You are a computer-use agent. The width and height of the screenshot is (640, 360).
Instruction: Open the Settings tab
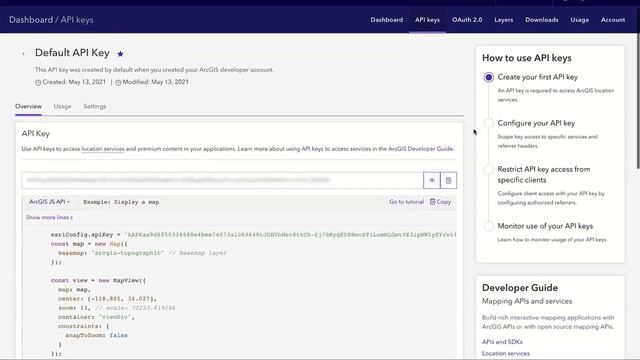[x=95, y=107]
